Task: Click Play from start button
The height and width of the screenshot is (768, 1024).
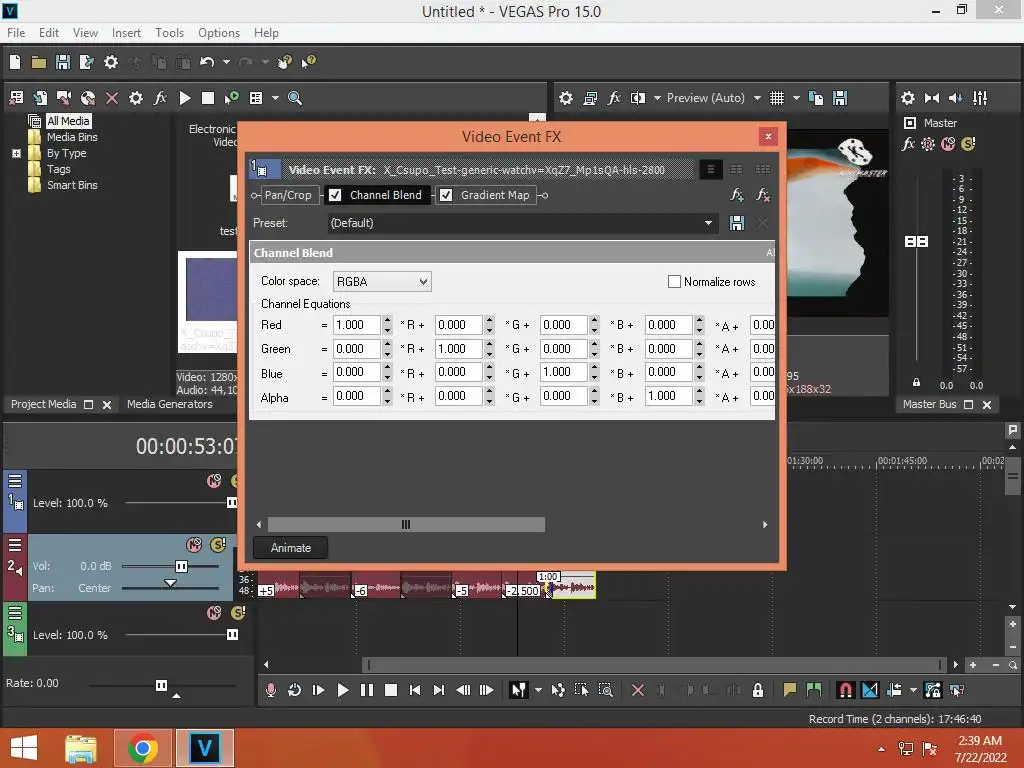Action: pyautogui.click(x=319, y=690)
